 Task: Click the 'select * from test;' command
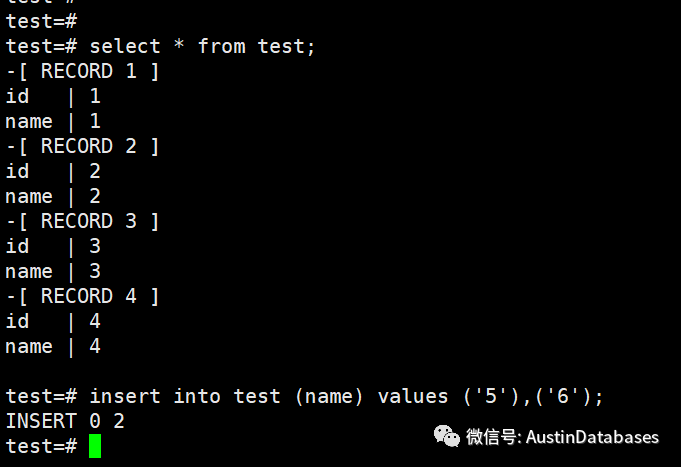202,46
